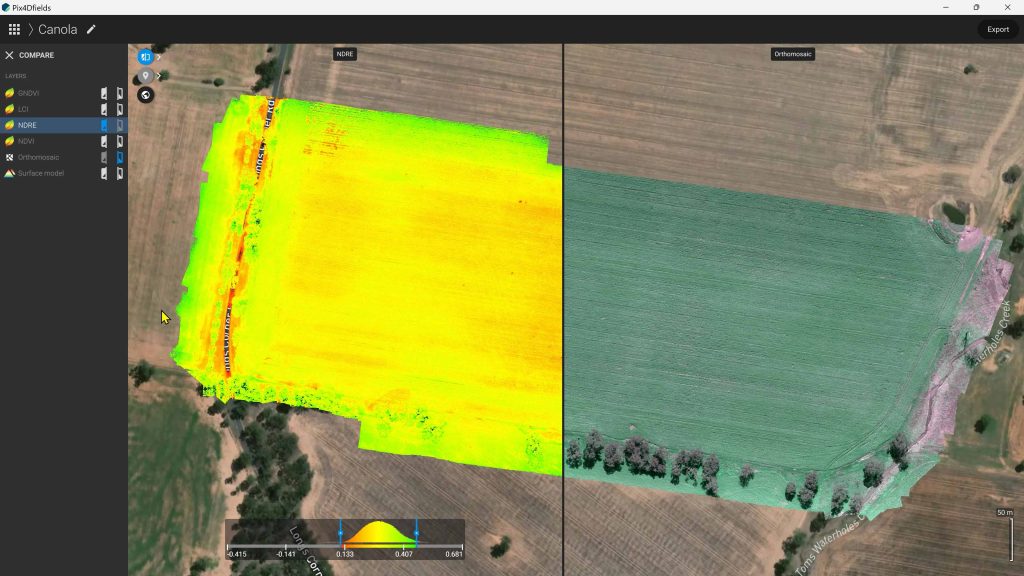
Task: Click the location pin marker icon
Action: [145, 76]
